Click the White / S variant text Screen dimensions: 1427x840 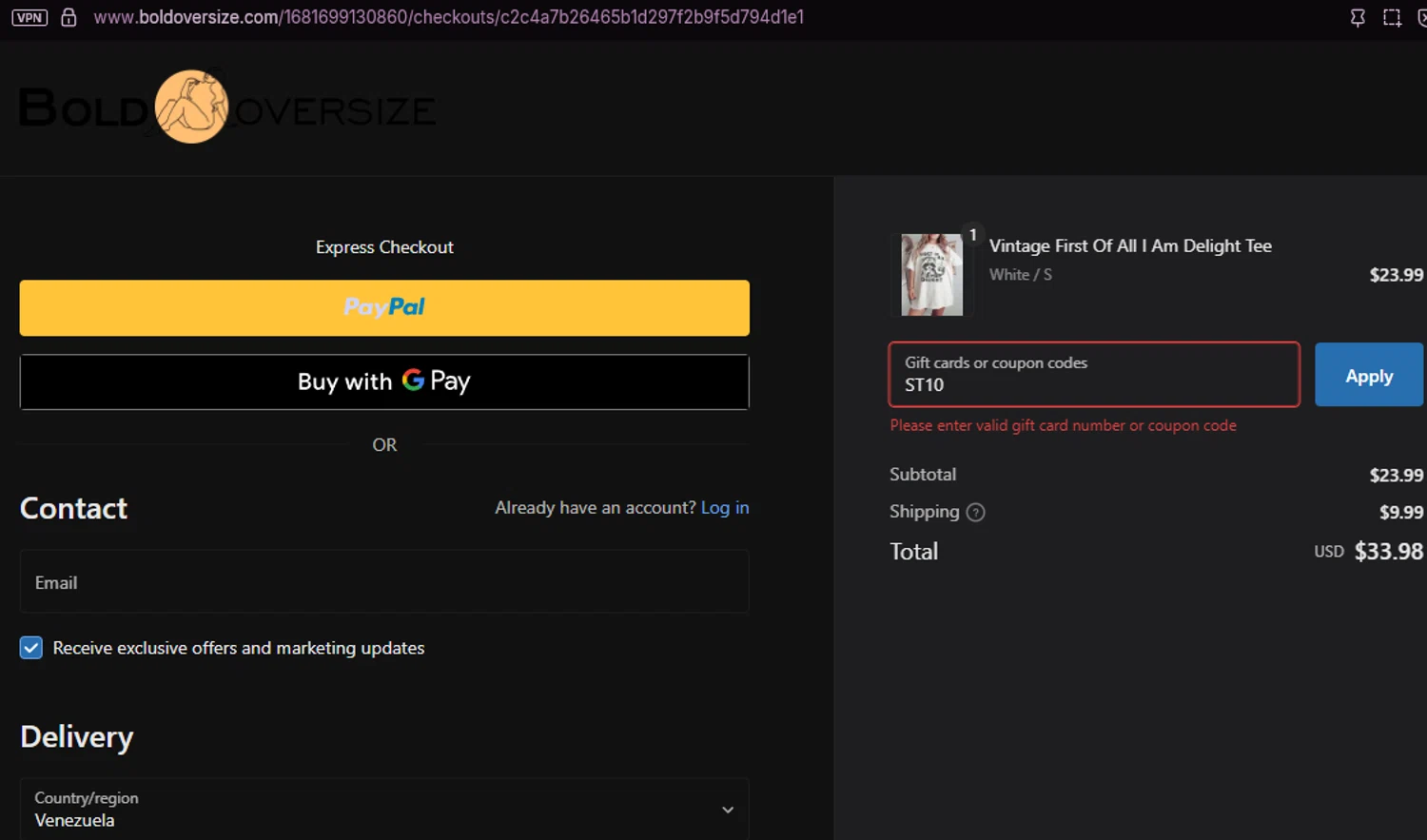(x=1020, y=275)
